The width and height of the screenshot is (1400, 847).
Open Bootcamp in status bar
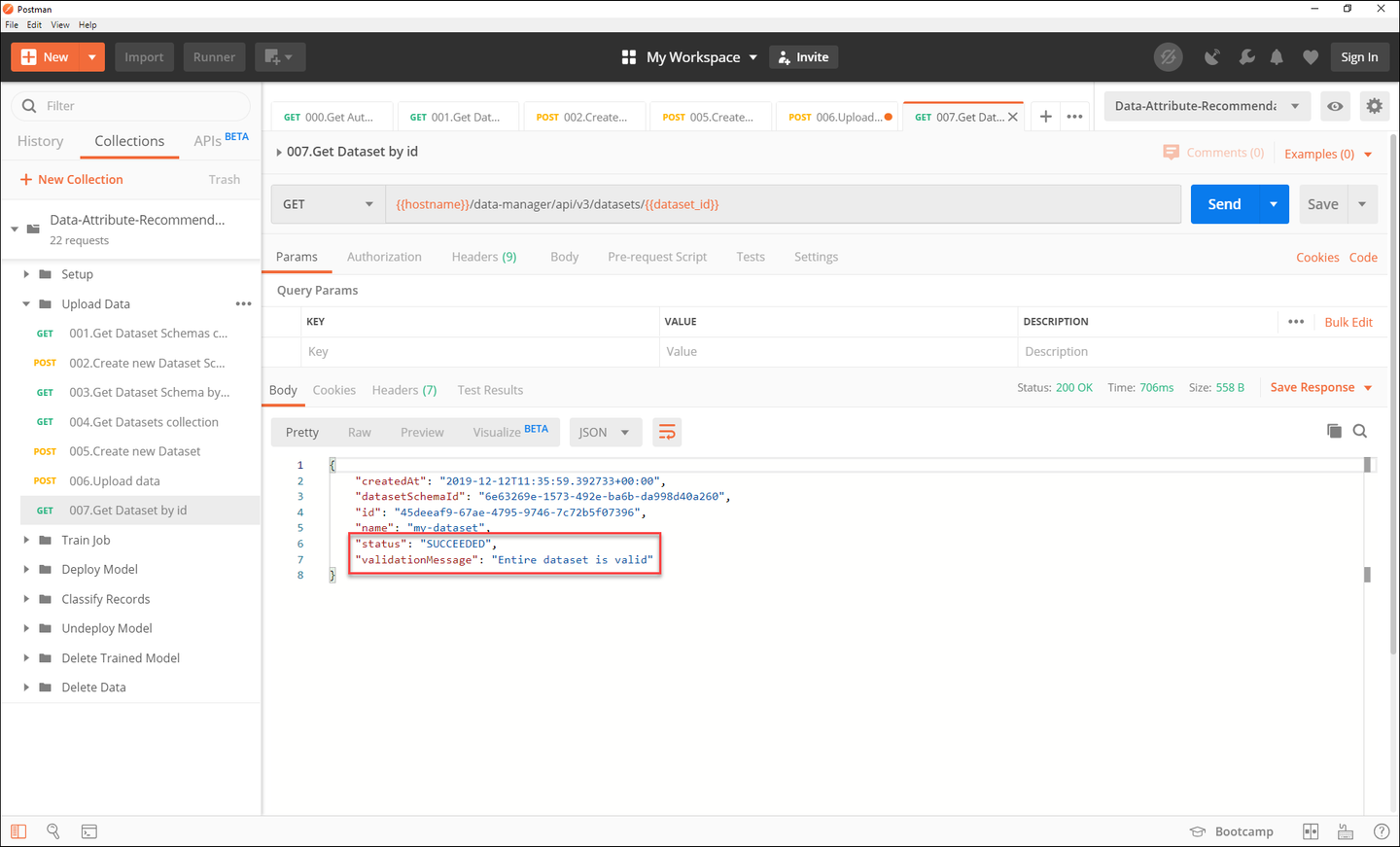click(x=1232, y=831)
